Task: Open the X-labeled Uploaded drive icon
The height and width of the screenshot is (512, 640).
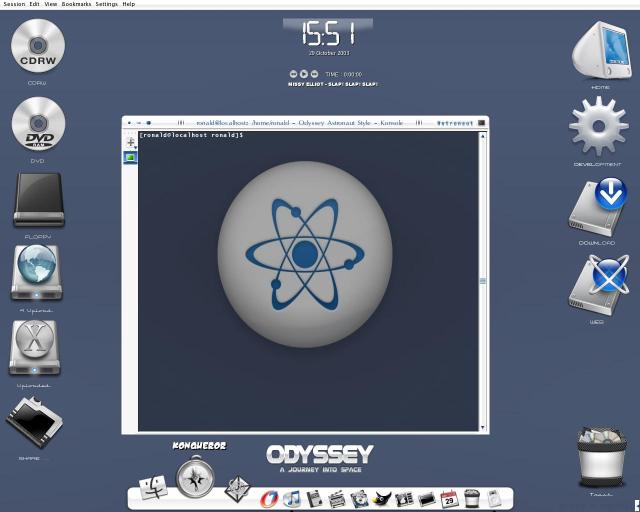Action: click(x=35, y=348)
